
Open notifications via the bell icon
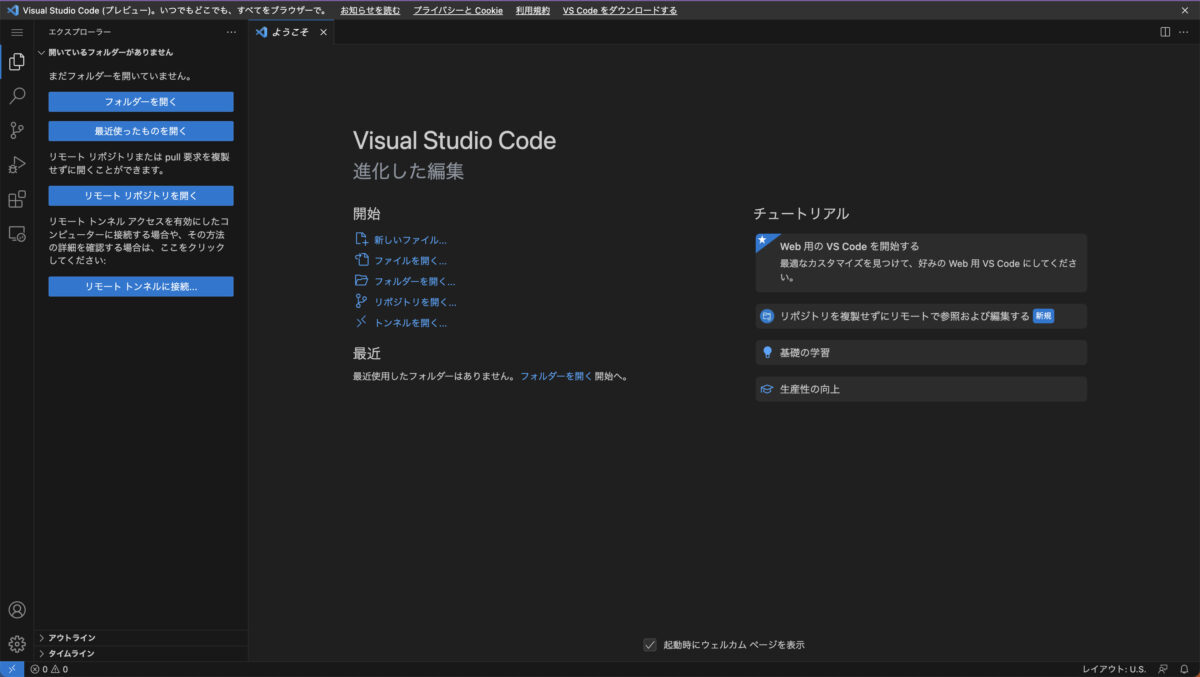coord(1186,668)
